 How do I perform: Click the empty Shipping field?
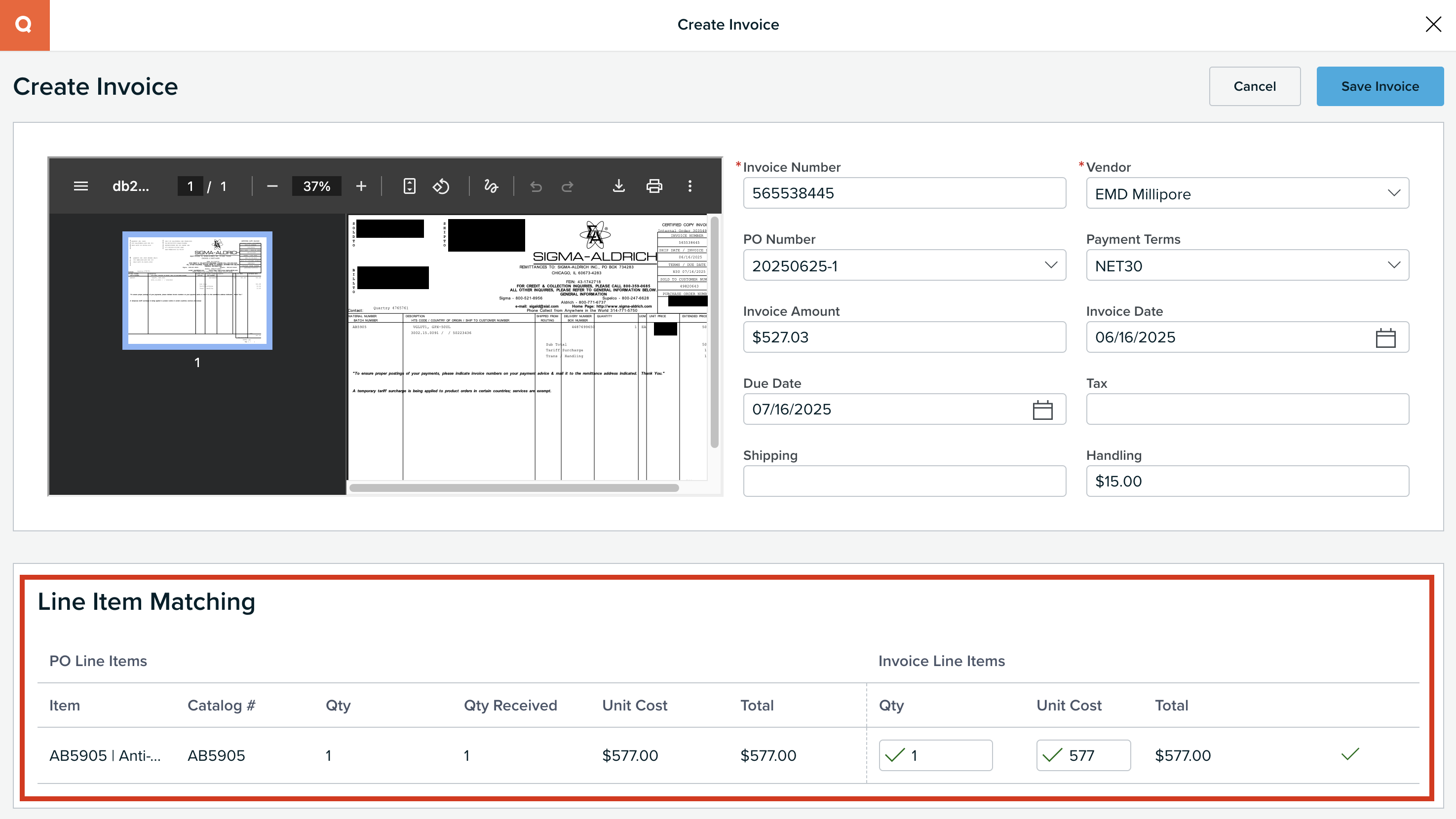point(904,481)
